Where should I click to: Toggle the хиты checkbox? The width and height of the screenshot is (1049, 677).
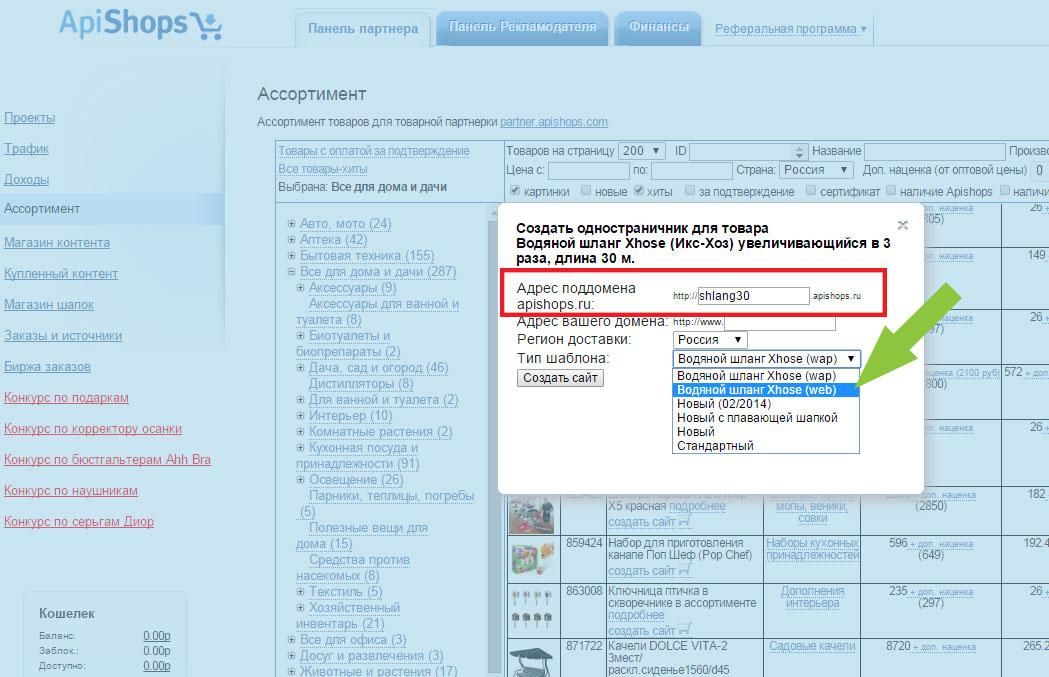tap(638, 191)
